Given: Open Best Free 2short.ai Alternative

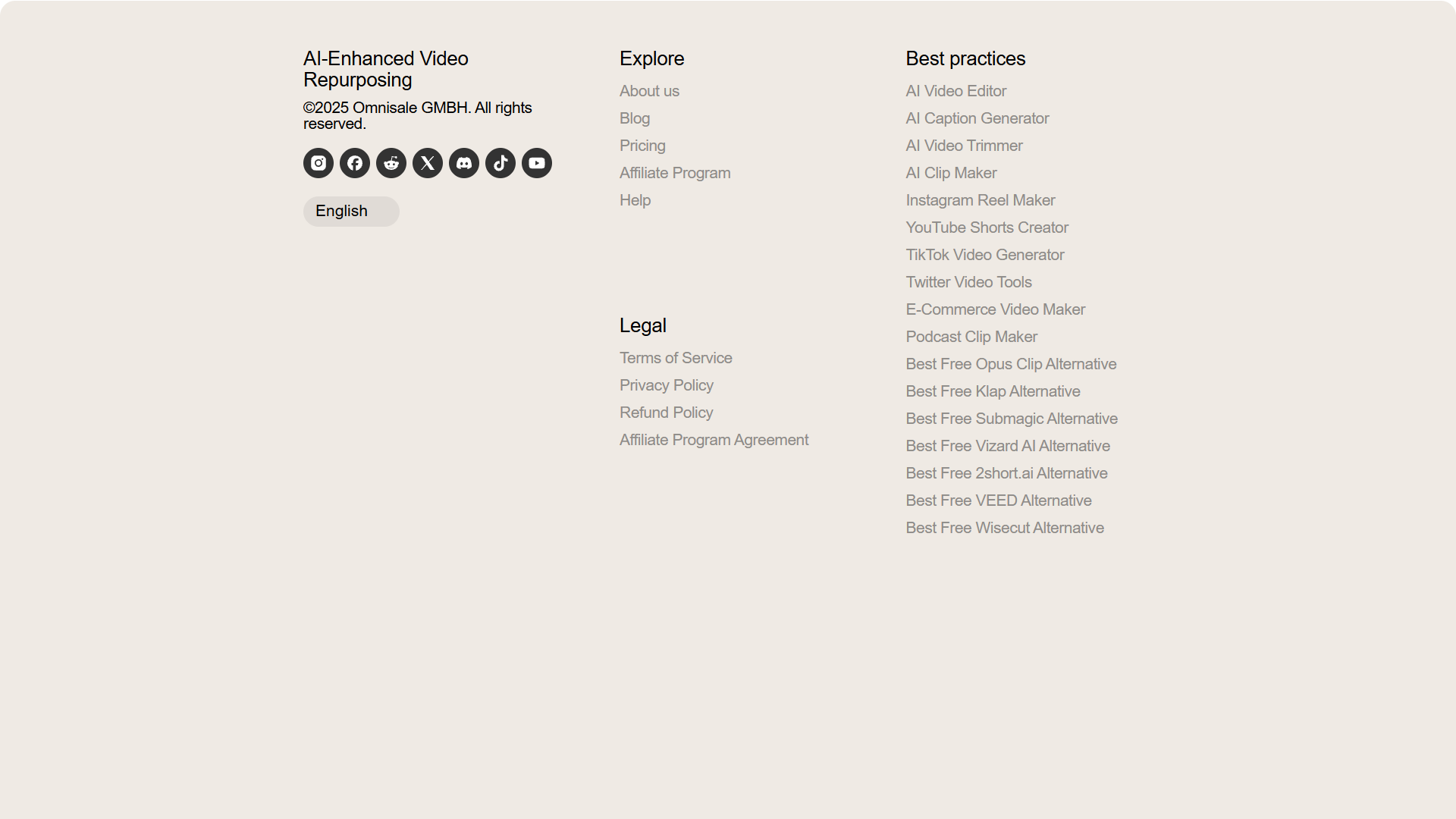Looking at the screenshot, I should (1006, 473).
